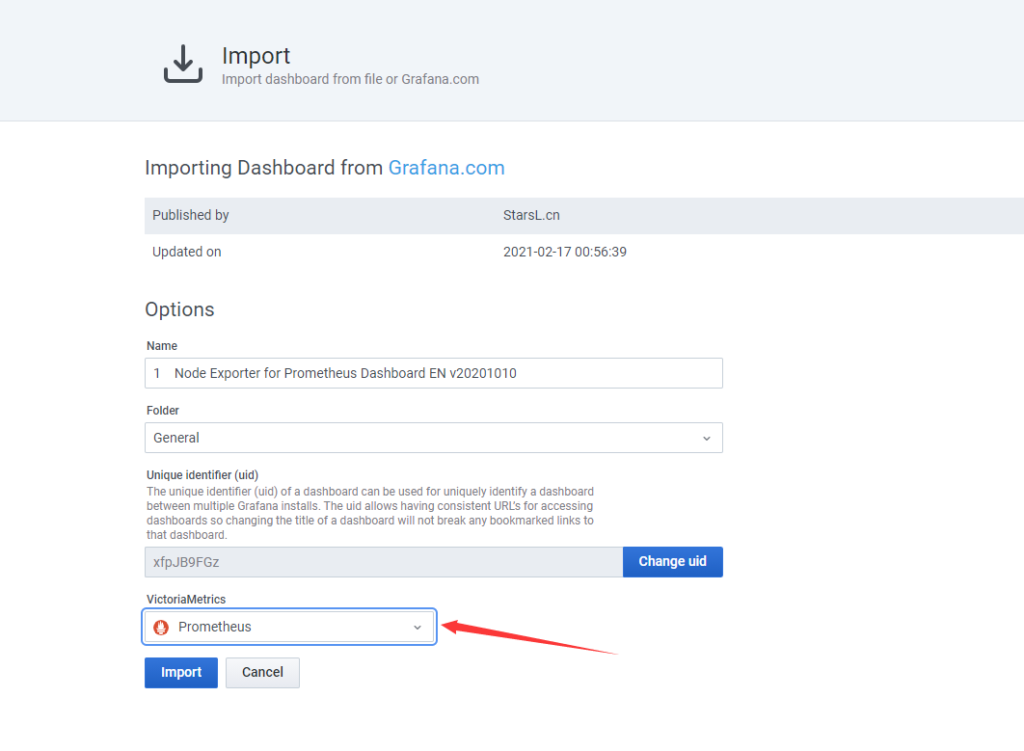Click the Import page title

256,56
